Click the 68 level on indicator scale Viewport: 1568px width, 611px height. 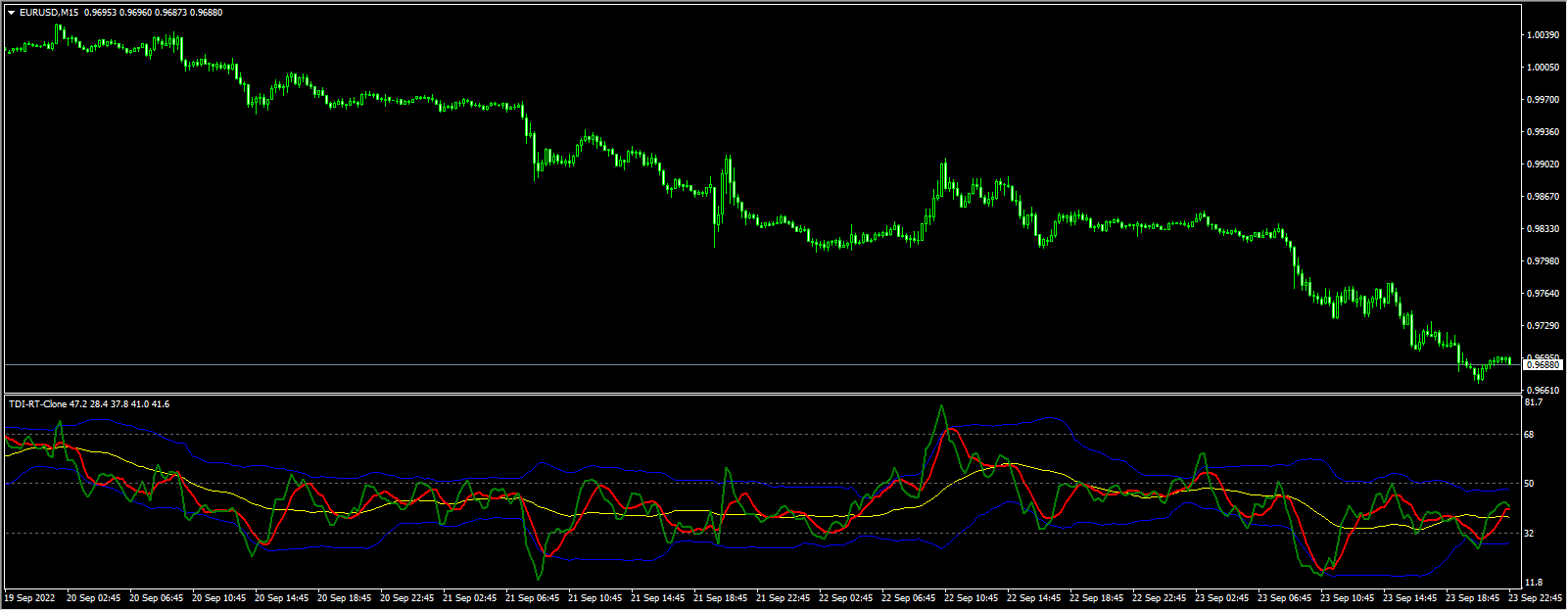pos(1530,435)
